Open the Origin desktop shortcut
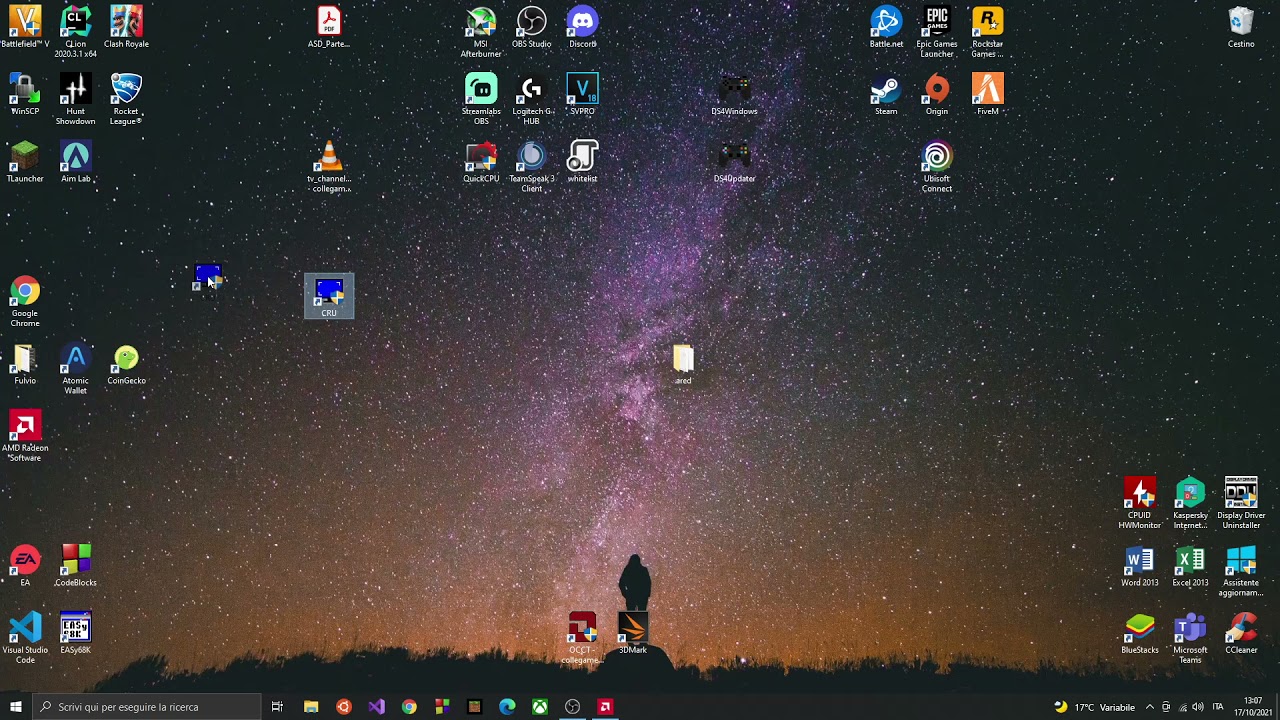The image size is (1280, 720). (x=937, y=94)
